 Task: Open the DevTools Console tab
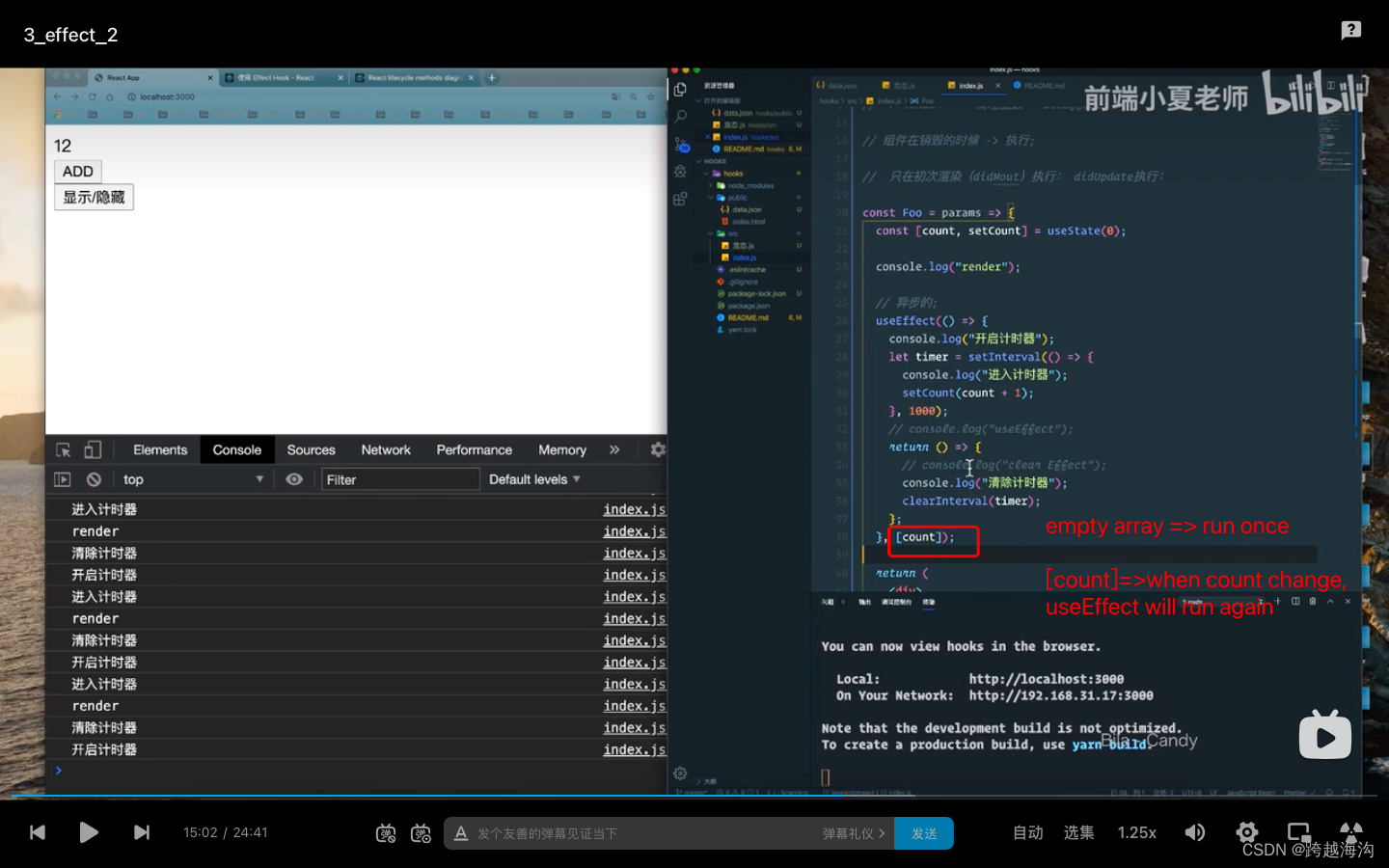(237, 449)
